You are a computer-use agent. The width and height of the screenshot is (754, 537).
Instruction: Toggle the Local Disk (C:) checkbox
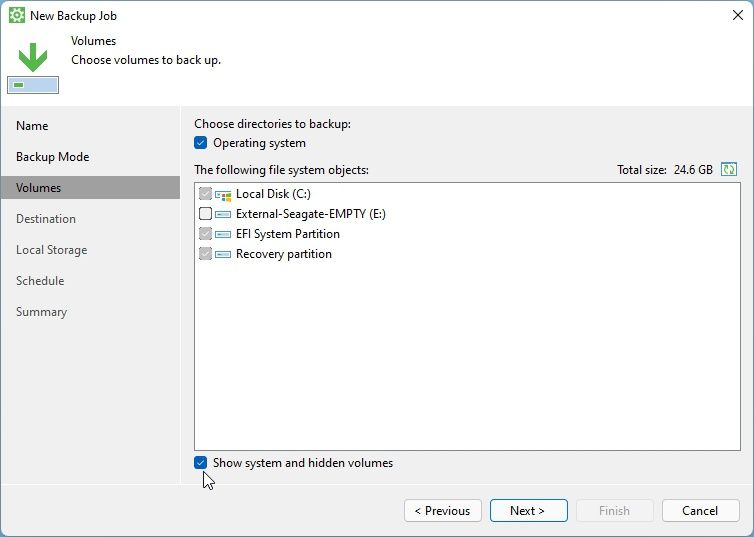pos(205,194)
